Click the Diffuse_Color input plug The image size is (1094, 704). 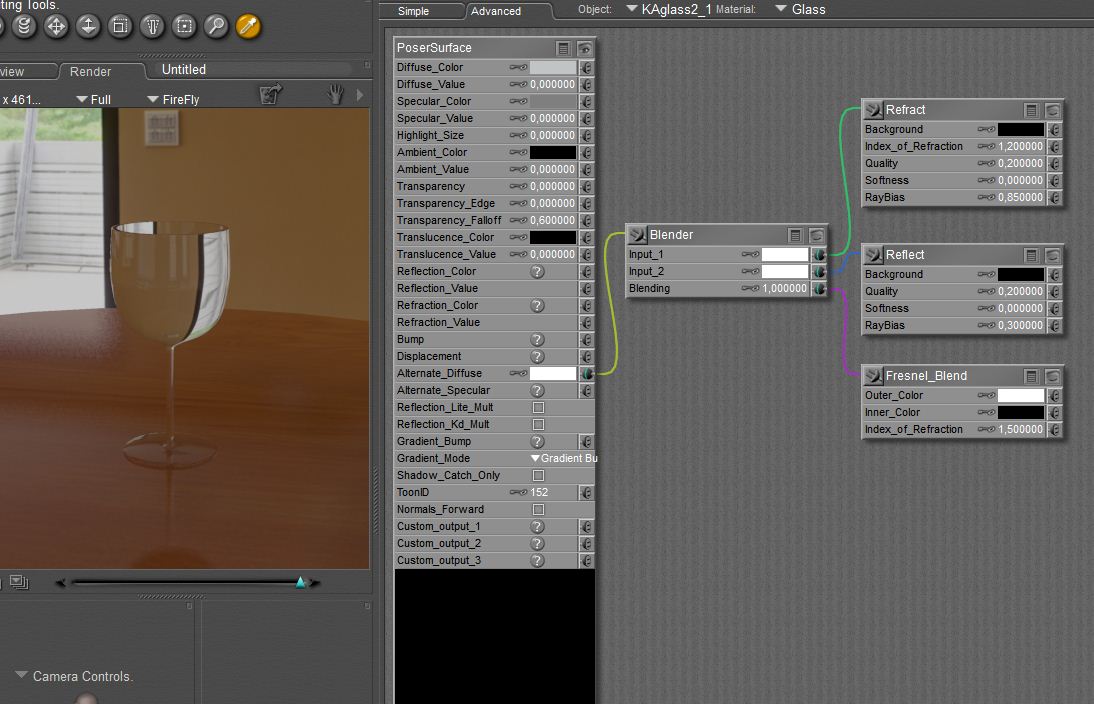click(586, 68)
